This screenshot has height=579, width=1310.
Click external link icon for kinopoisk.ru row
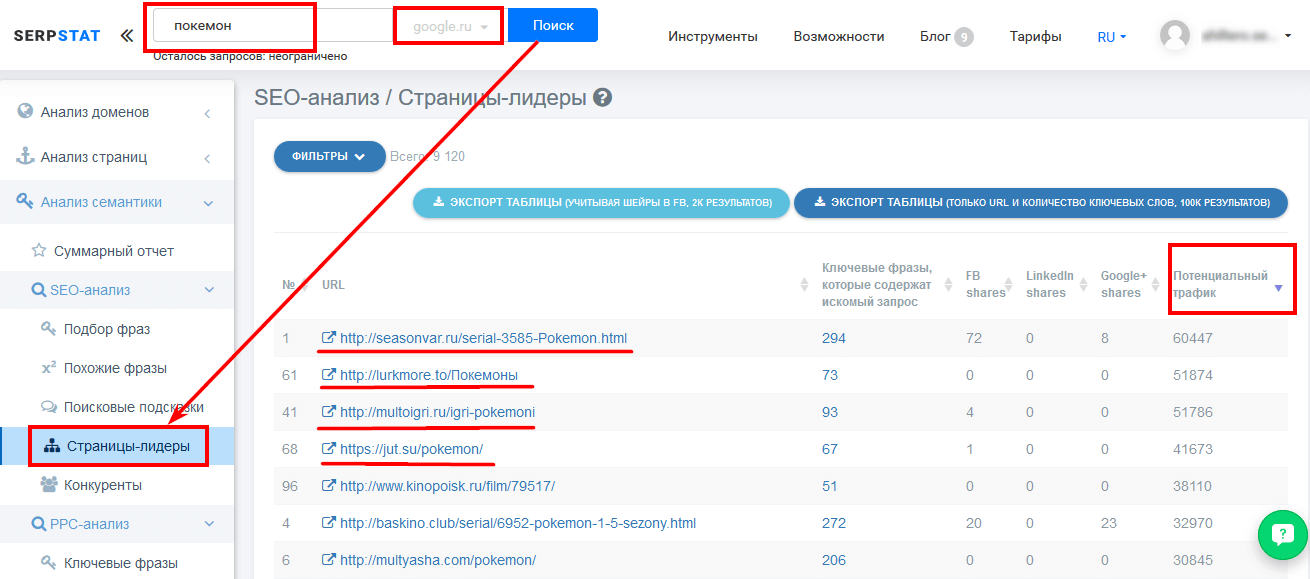point(328,486)
